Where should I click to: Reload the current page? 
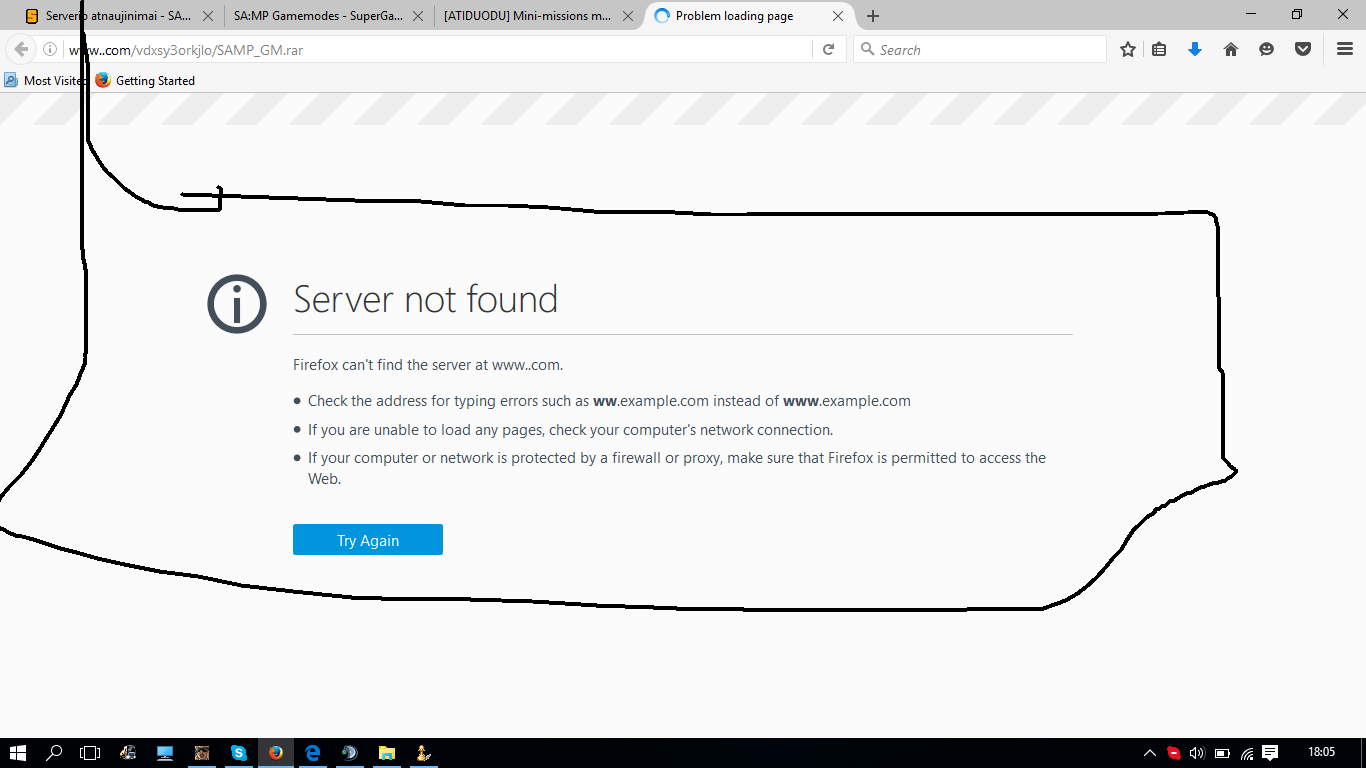[828, 49]
